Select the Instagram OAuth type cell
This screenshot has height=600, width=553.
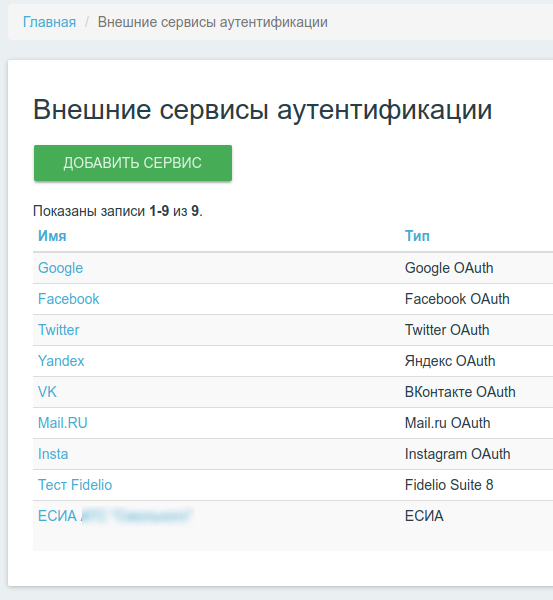click(457, 454)
